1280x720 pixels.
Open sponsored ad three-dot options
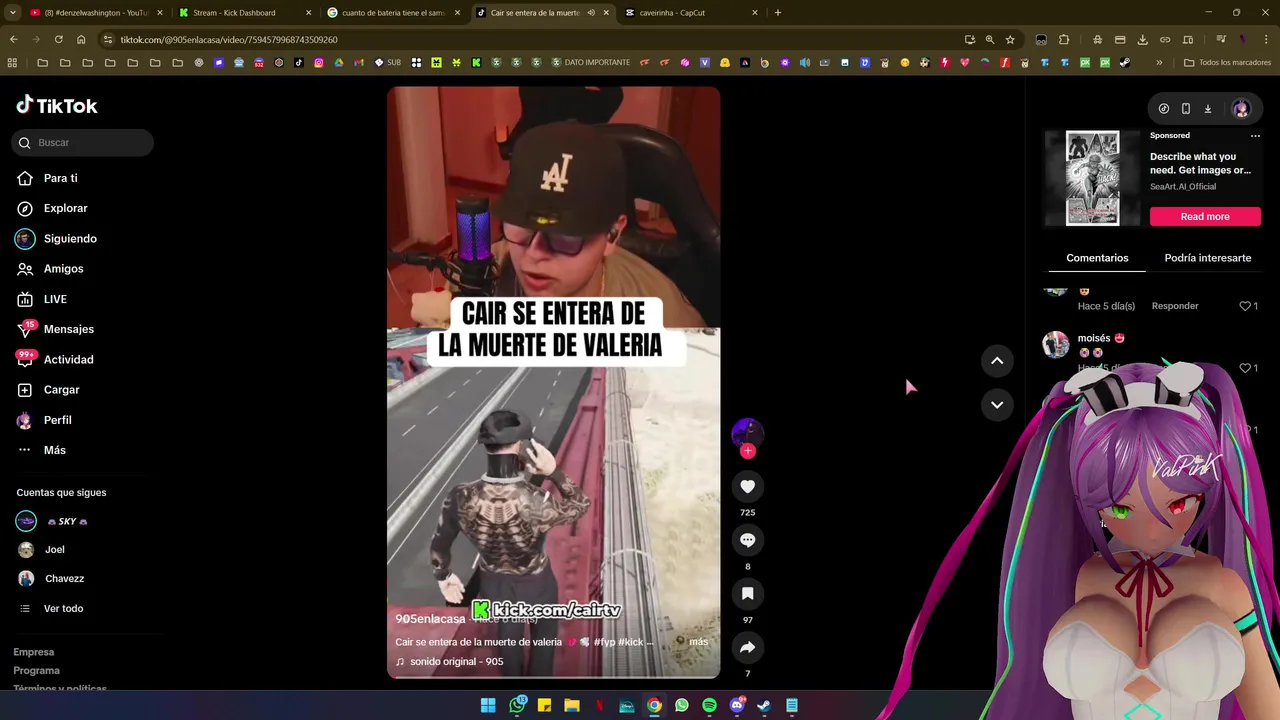point(1255,136)
